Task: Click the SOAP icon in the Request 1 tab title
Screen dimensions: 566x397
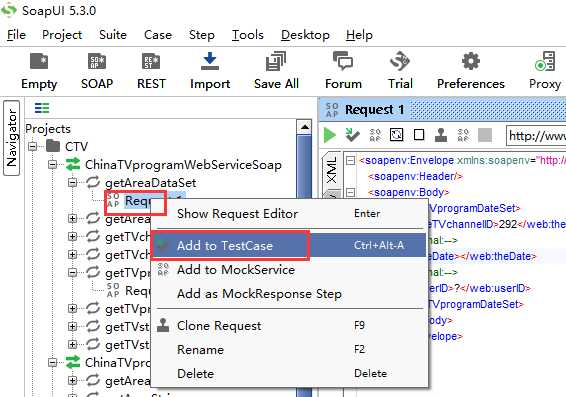Action: click(x=332, y=110)
